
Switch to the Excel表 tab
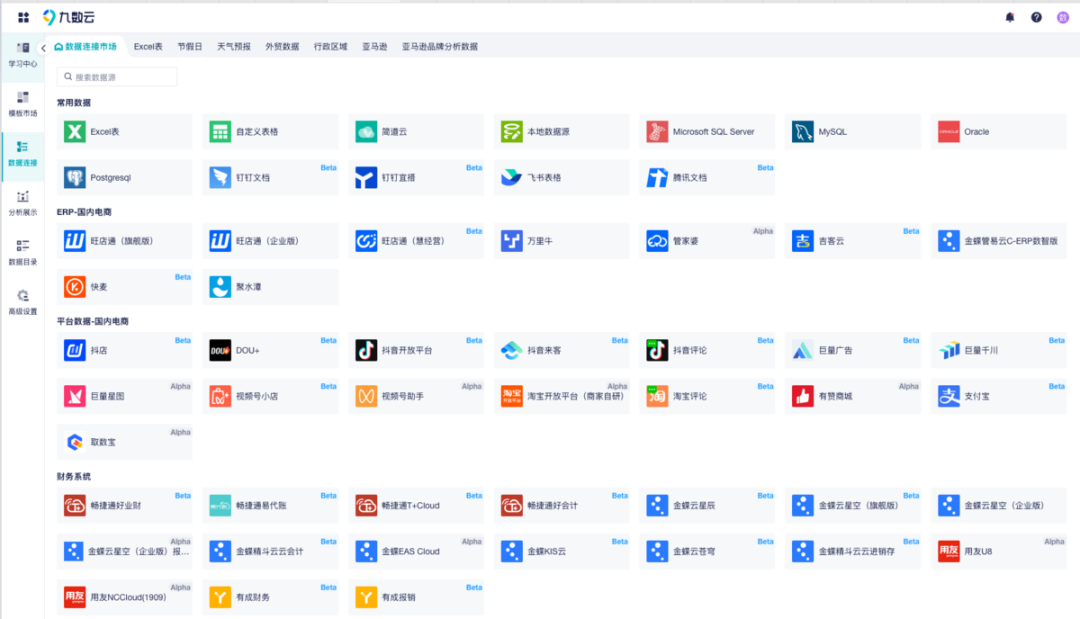coord(148,47)
